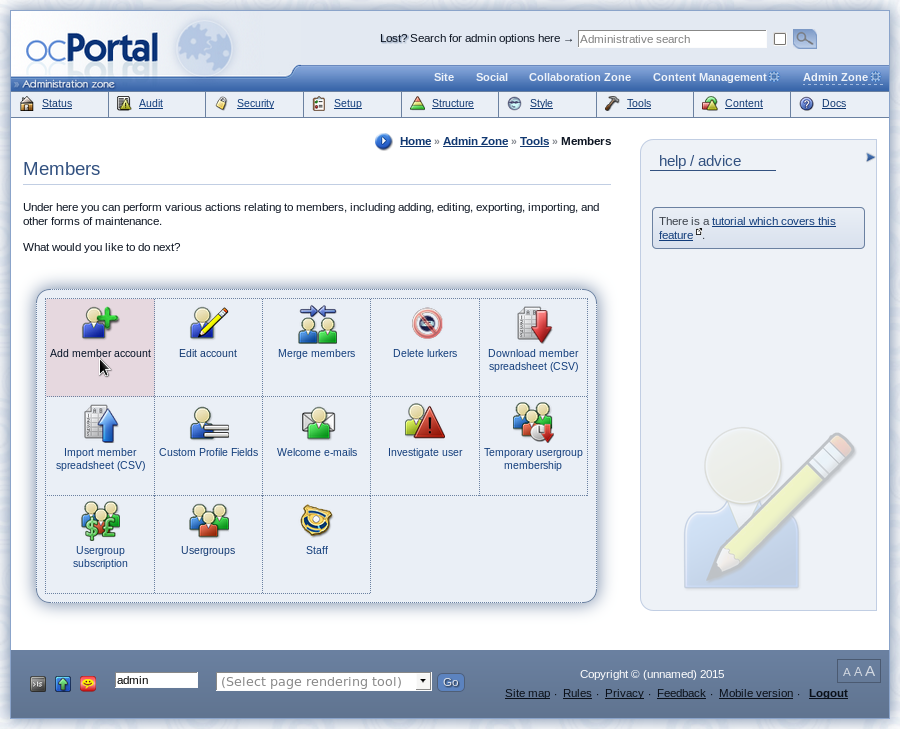Click the Usergroups icon
Screen dimensions: 900x729
(208, 520)
